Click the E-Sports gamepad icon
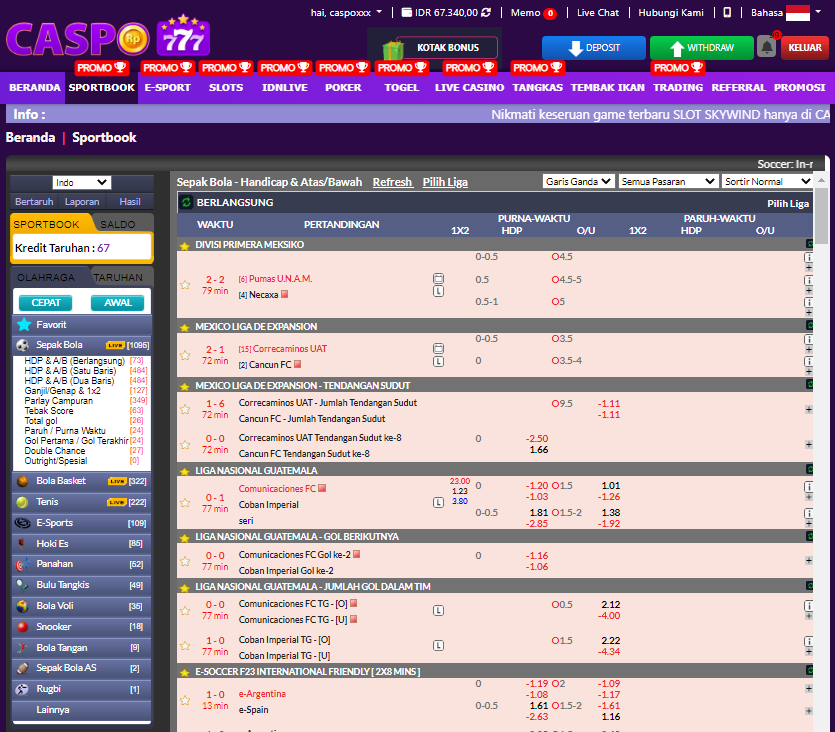This screenshot has height=732, width=835. pyautogui.click(x=22, y=523)
